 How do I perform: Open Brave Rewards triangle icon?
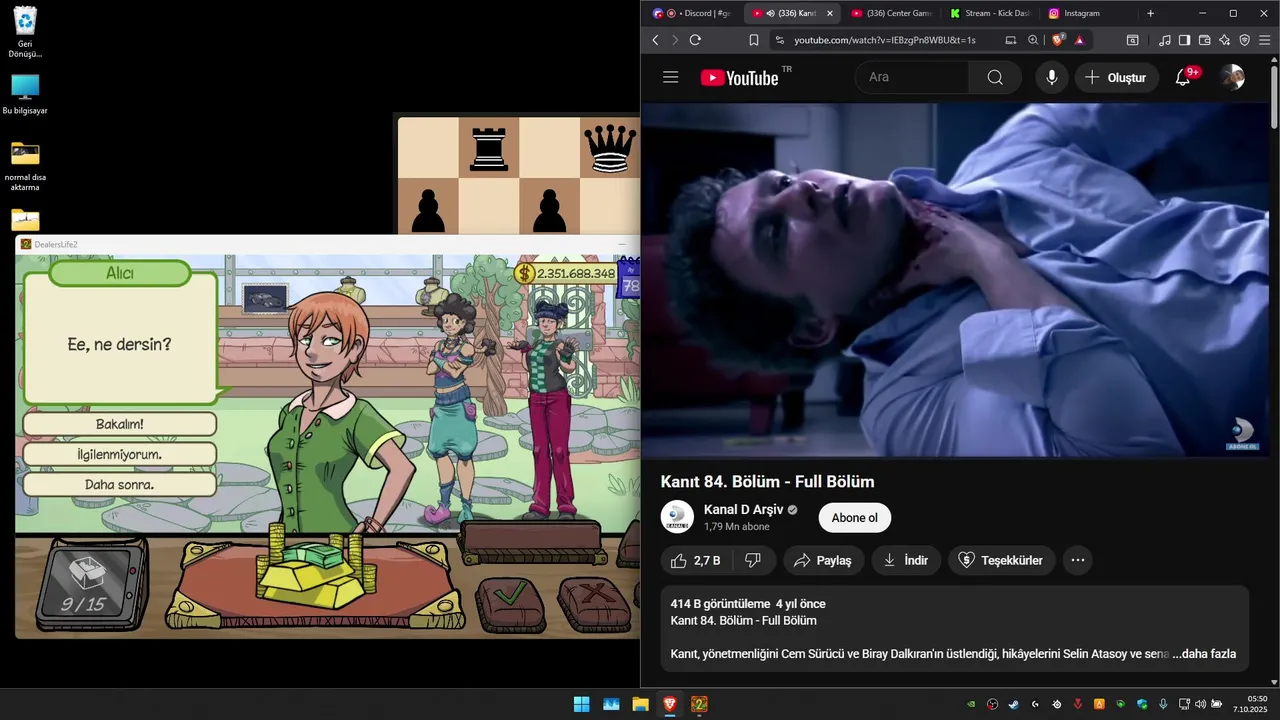click(1079, 40)
